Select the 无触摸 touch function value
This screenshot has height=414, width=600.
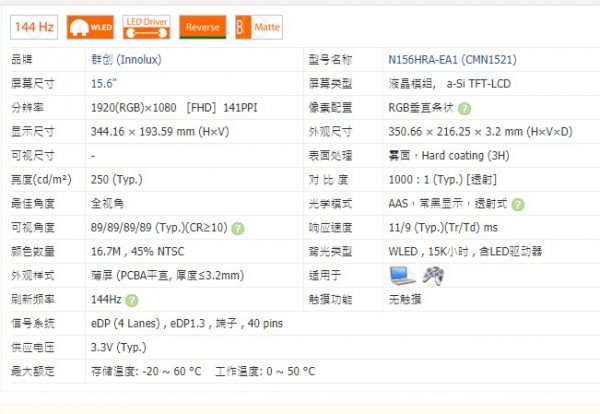click(405, 299)
